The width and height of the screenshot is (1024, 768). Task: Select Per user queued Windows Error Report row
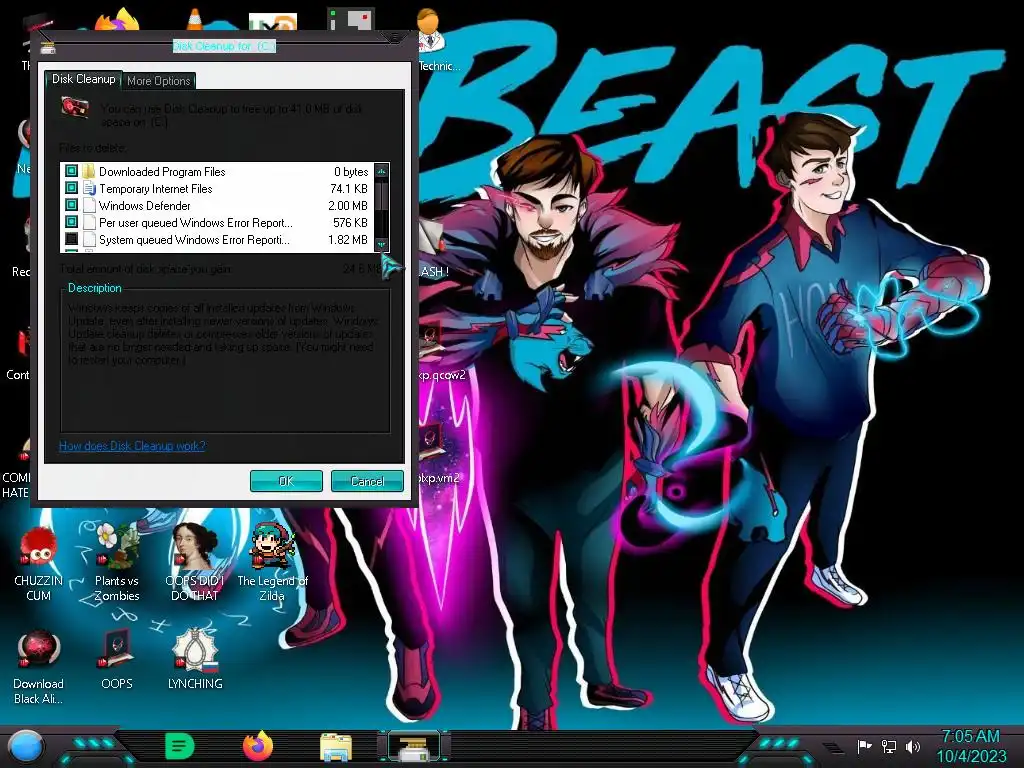(x=196, y=223)
